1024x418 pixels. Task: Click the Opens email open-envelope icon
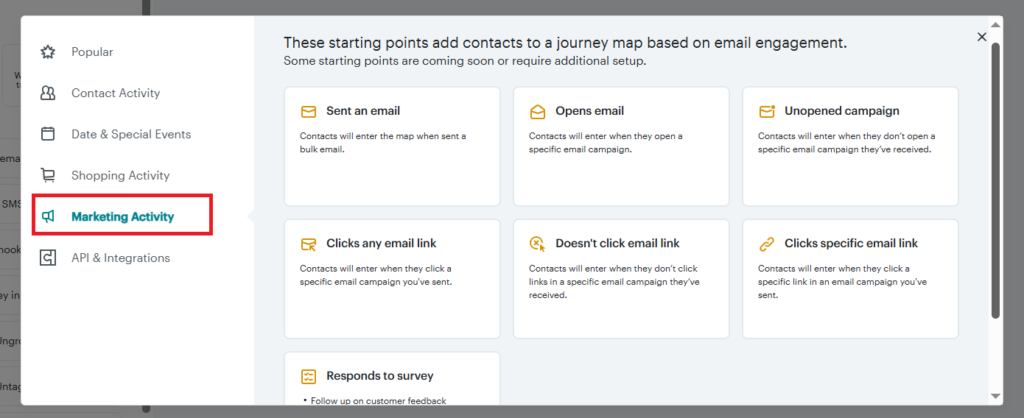(537, 112)
